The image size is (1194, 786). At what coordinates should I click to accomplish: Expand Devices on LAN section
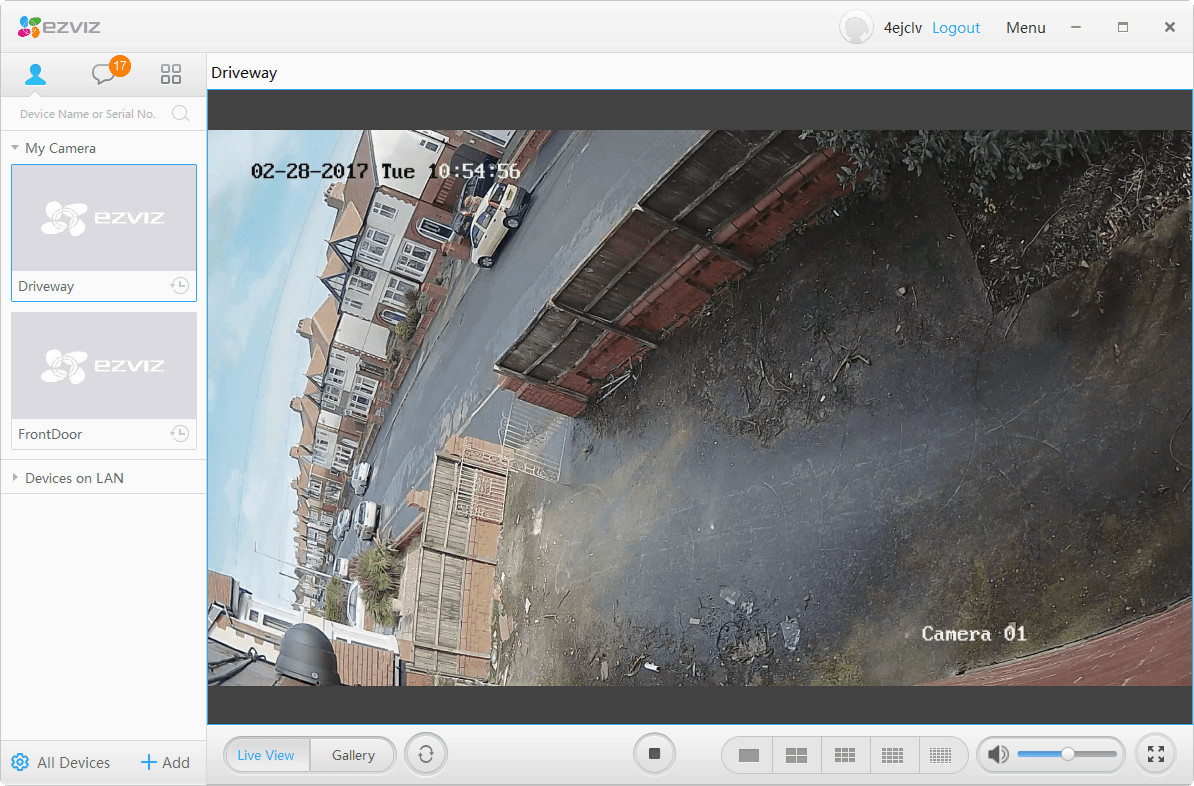[16, 478]
